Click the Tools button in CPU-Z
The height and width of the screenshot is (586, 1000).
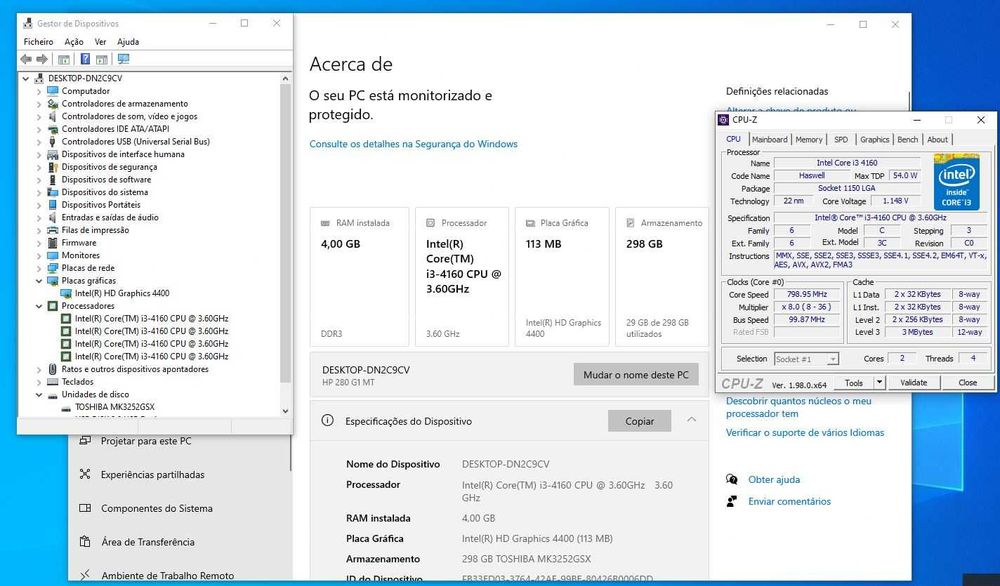coord(853,382)
